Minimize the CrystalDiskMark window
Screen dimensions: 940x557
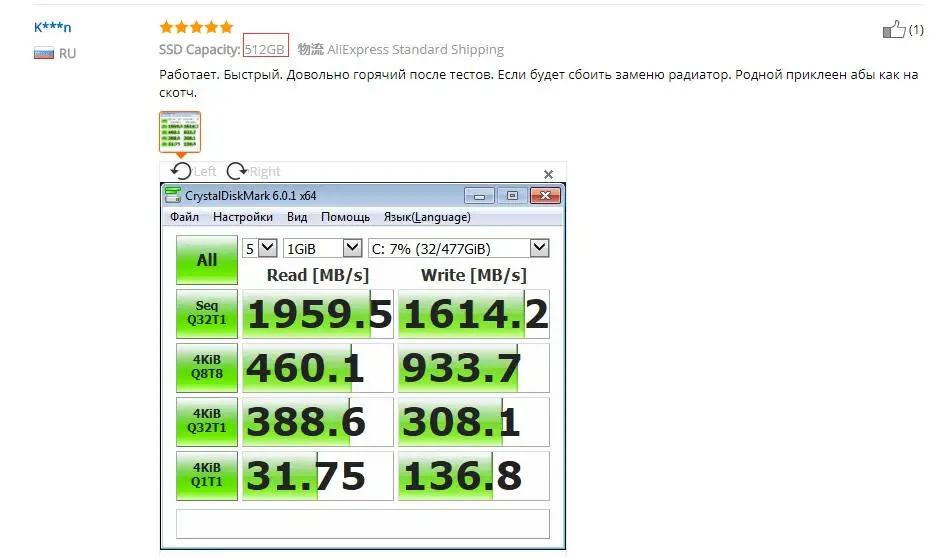[x=479, y=195]
